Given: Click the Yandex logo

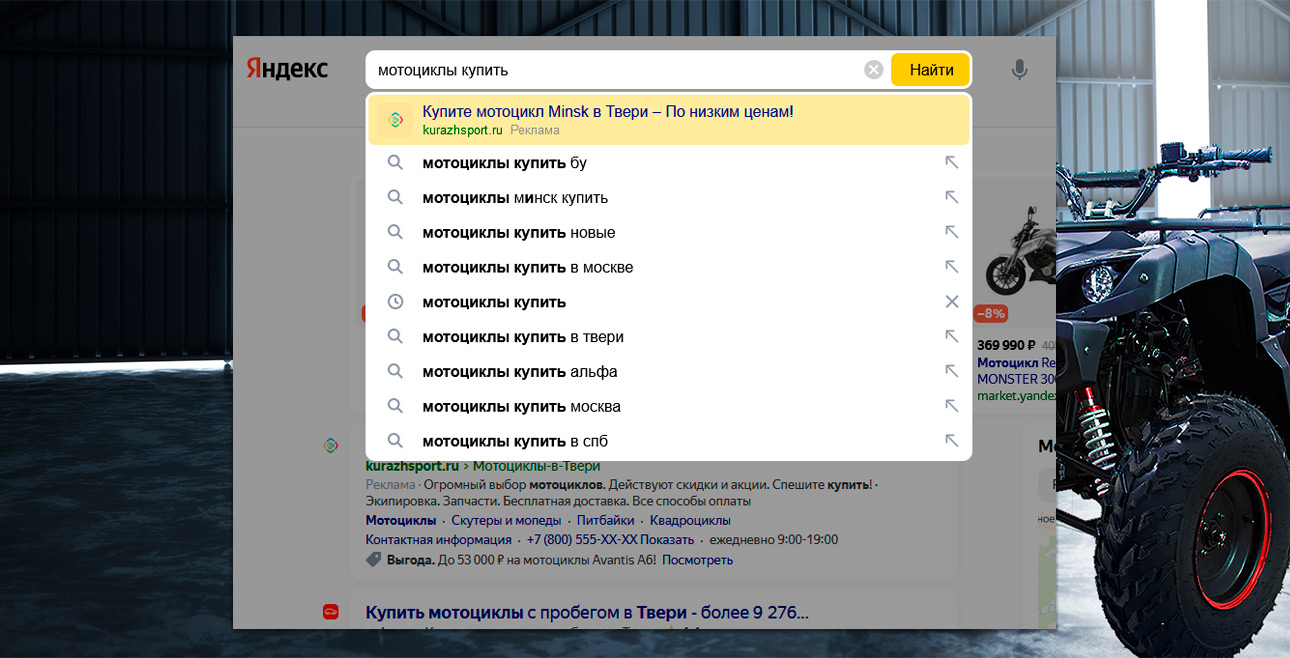Looking at the screenshot, I should coord(287,69).
